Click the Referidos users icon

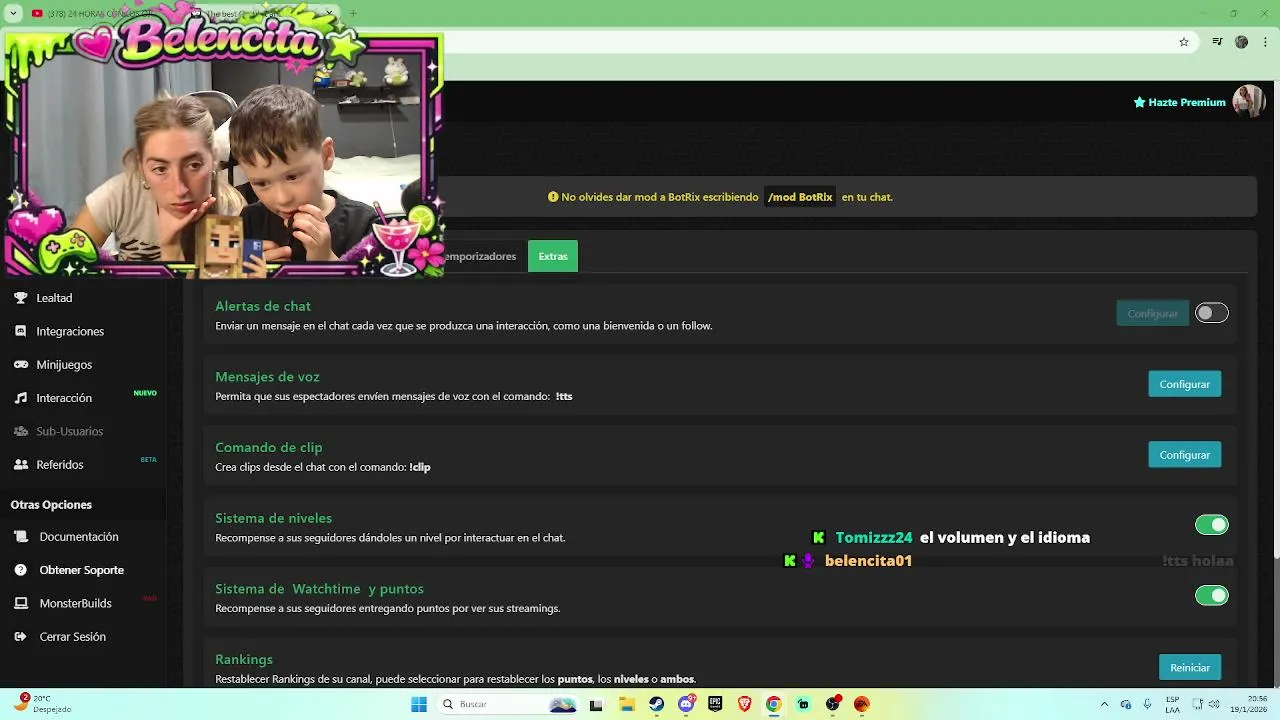point(20,465)
